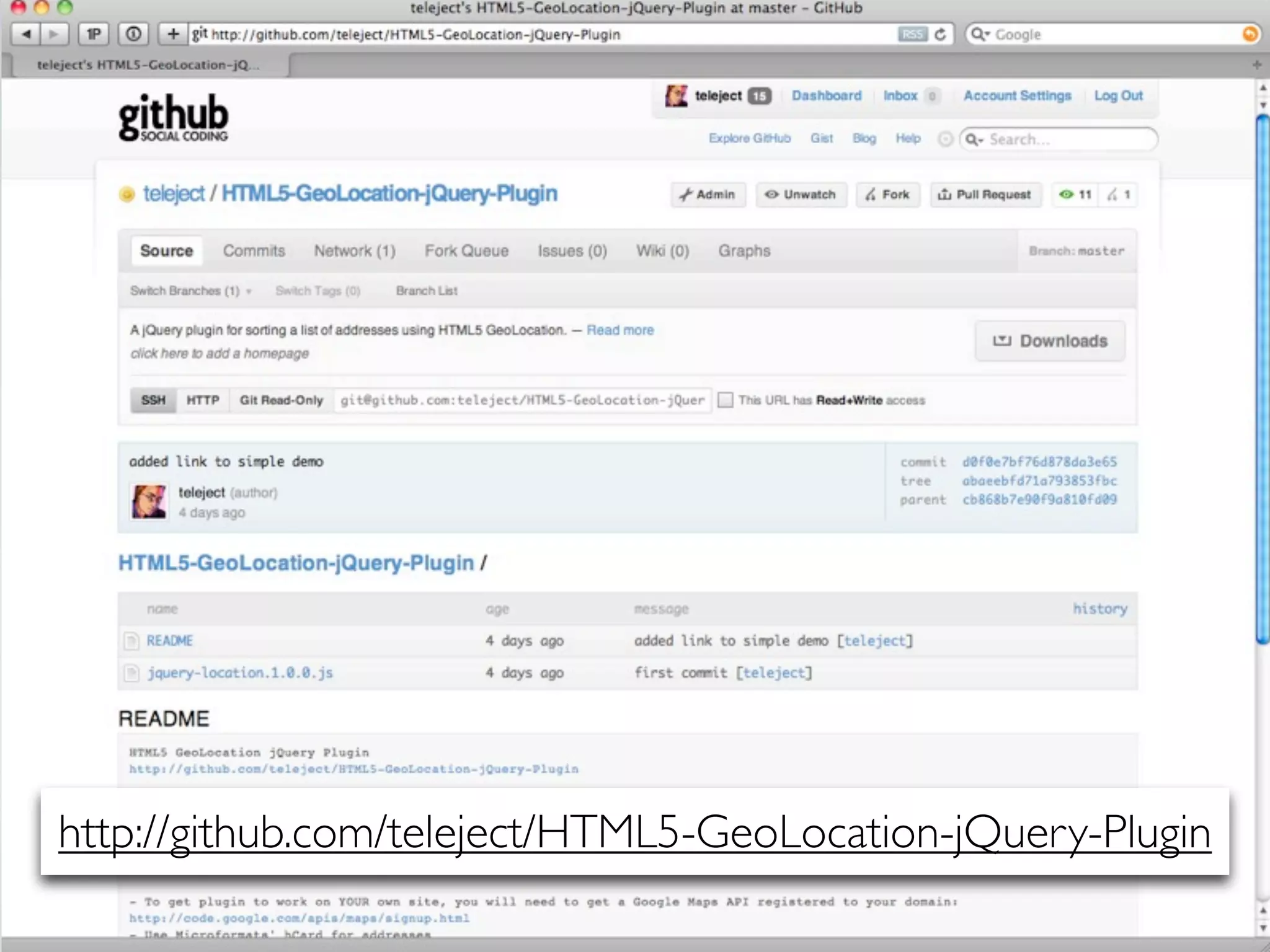This screenshot has width=1270, height=952.
Task: Open the Wiki (0) tab
Action: click(x=662, y=251)
